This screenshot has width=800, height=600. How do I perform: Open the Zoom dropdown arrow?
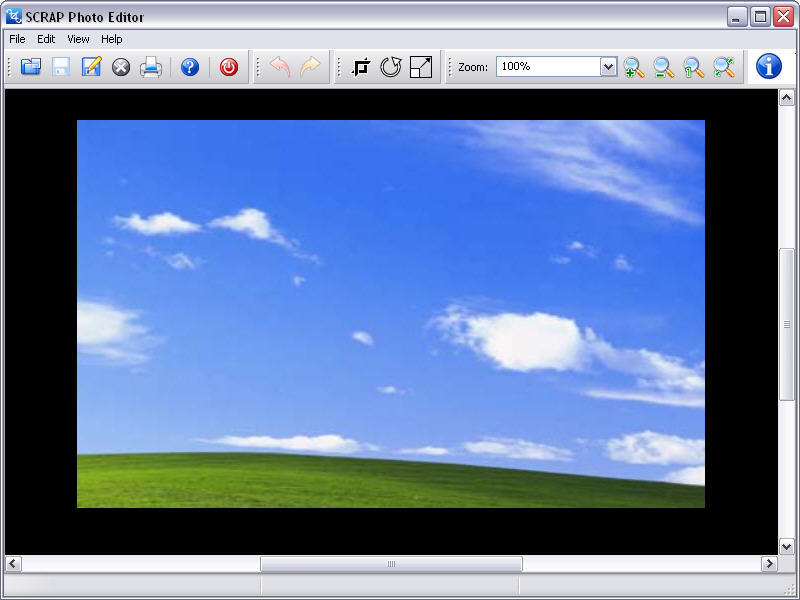(x=608, y=66)
